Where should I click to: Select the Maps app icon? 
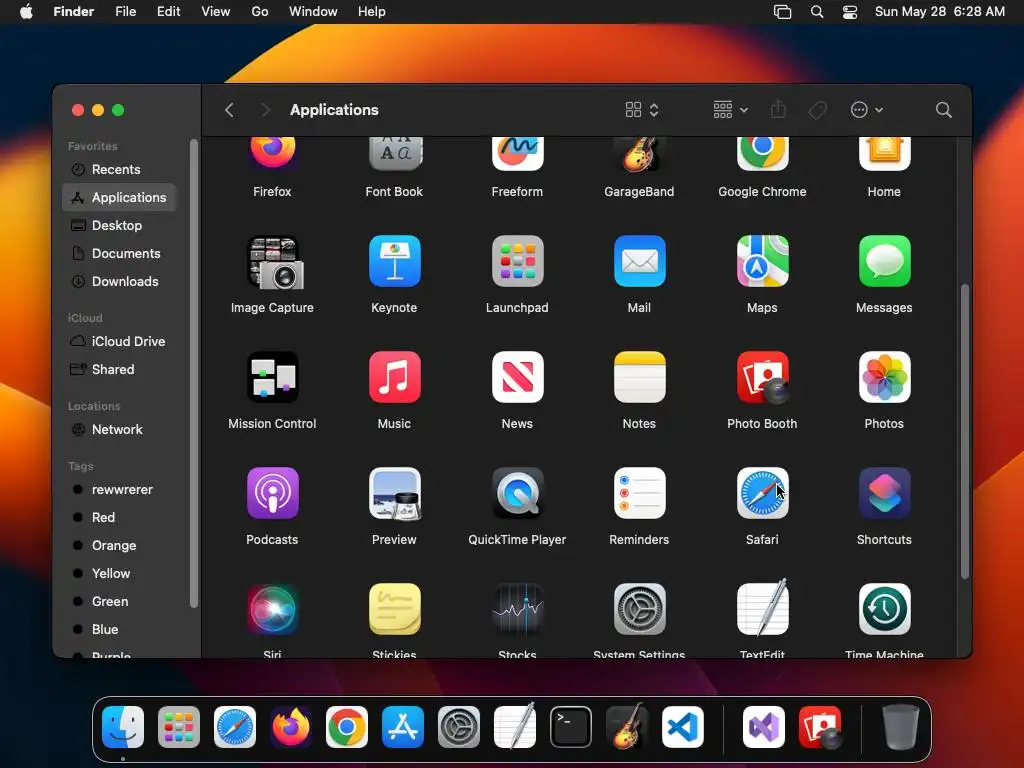point(762,261)
